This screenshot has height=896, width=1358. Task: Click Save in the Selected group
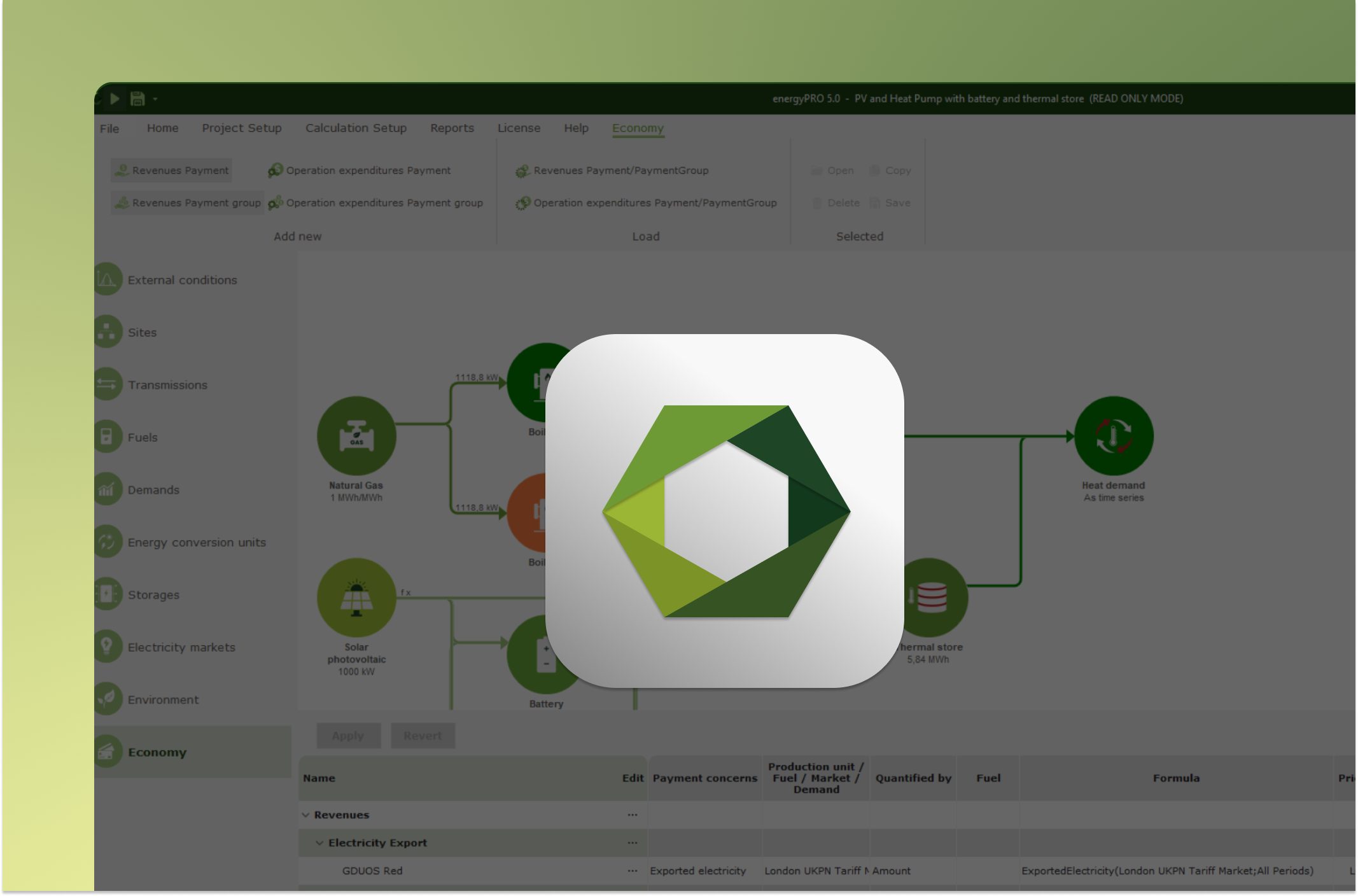(890, 203)
